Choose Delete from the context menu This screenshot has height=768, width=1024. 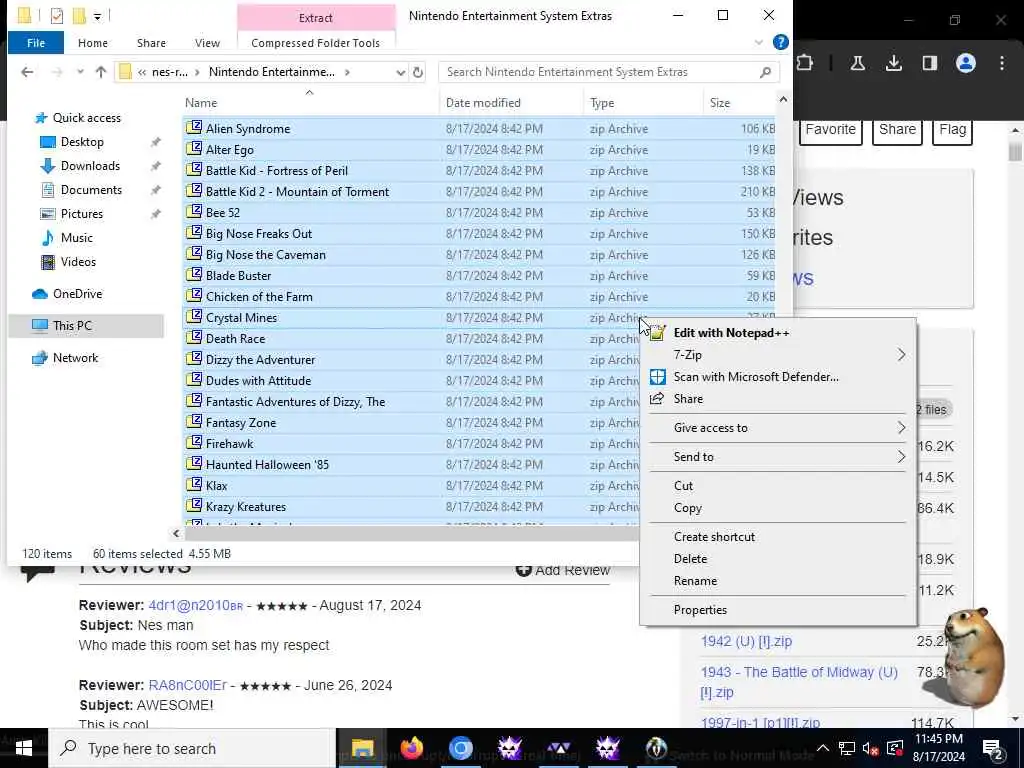pos(778,559)
